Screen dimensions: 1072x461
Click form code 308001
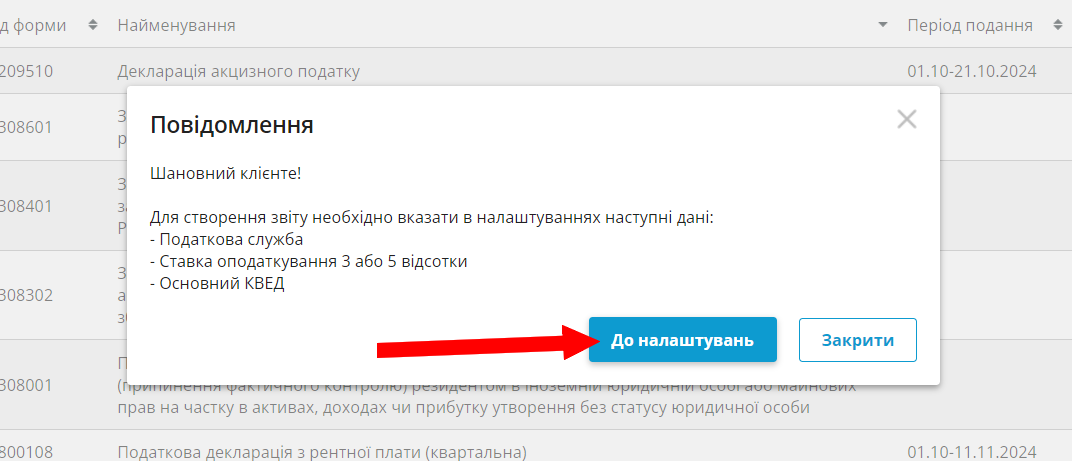pos(26,385)
